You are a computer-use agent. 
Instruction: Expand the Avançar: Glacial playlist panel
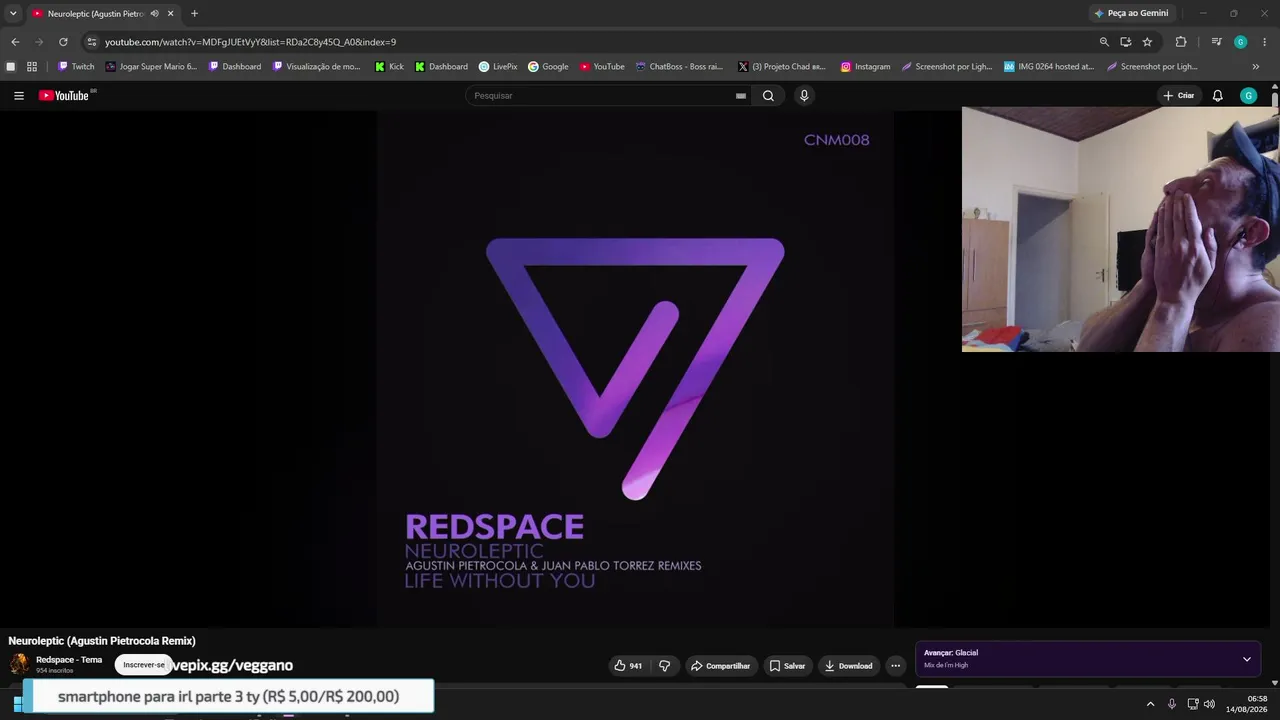click(x=1247, y=660)
